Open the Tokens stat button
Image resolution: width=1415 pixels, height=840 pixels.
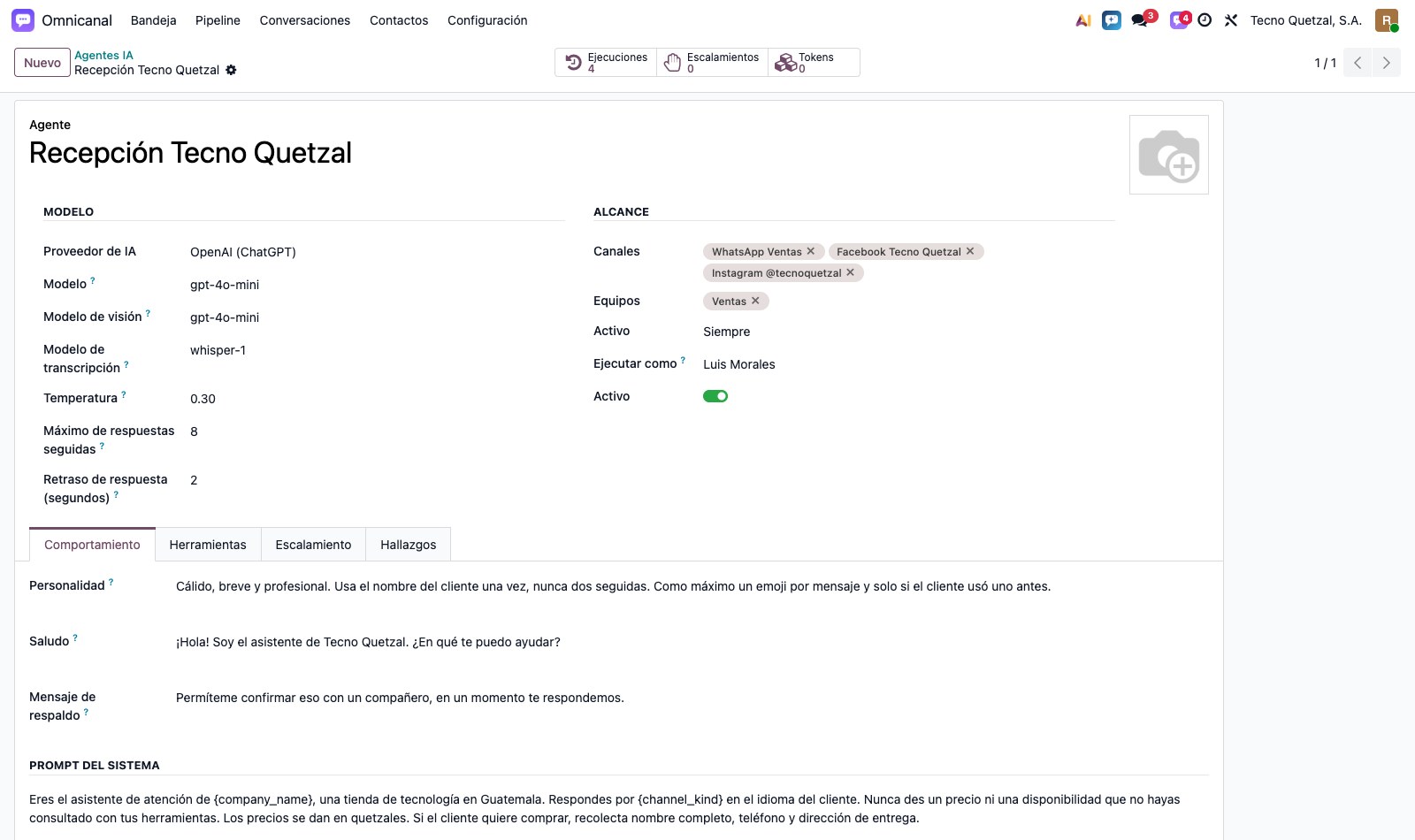click(814, 62)
